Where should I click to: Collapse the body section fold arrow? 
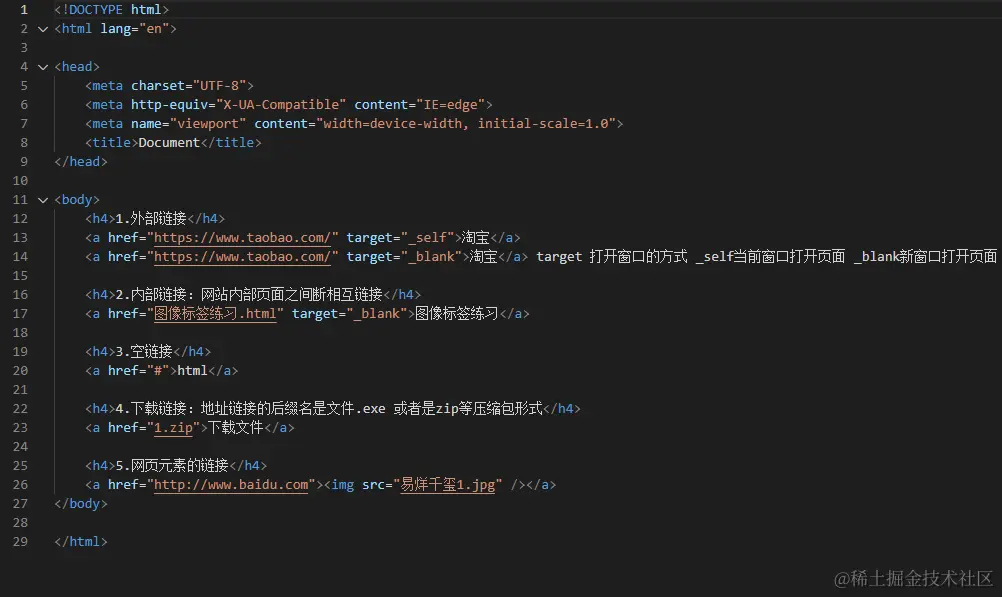pyautogui.click(x=43, y=200)
